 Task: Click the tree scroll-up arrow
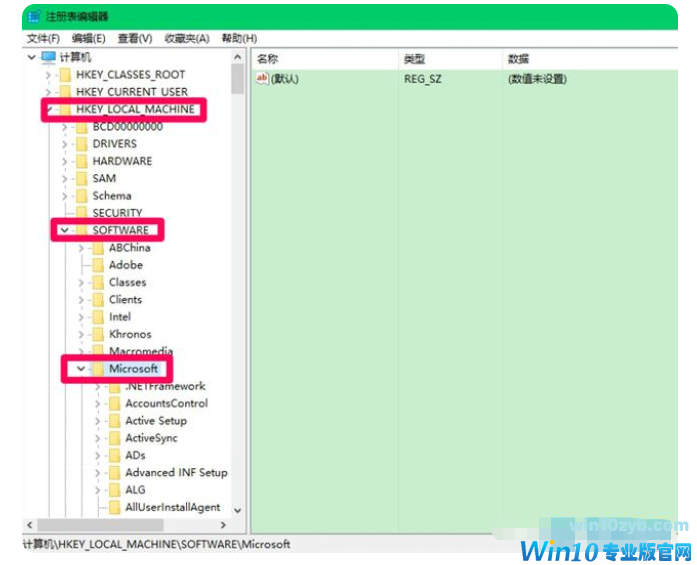click(x=237, y=57)
